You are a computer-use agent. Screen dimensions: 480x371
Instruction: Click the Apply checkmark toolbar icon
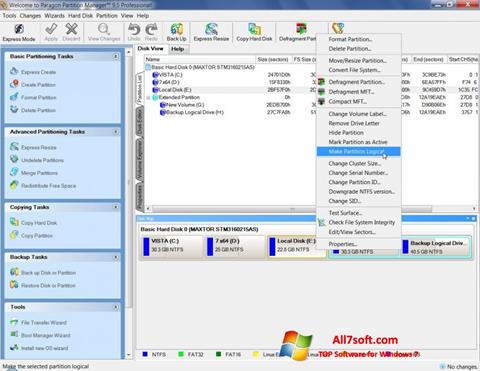pyautogui.click(x=51, y=29)
